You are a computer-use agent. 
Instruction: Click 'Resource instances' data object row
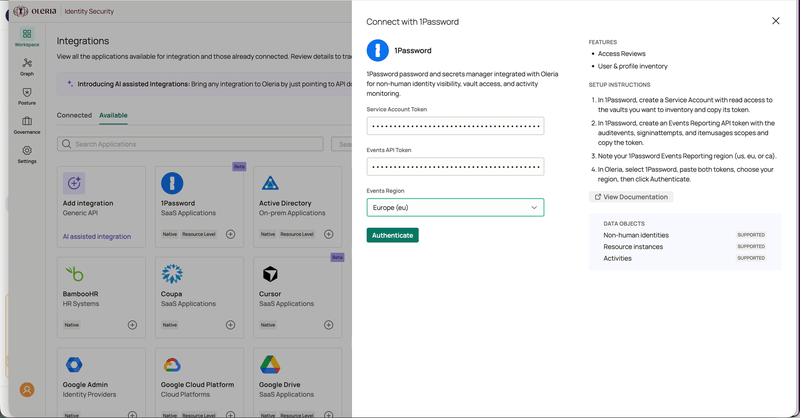point(684,247)
